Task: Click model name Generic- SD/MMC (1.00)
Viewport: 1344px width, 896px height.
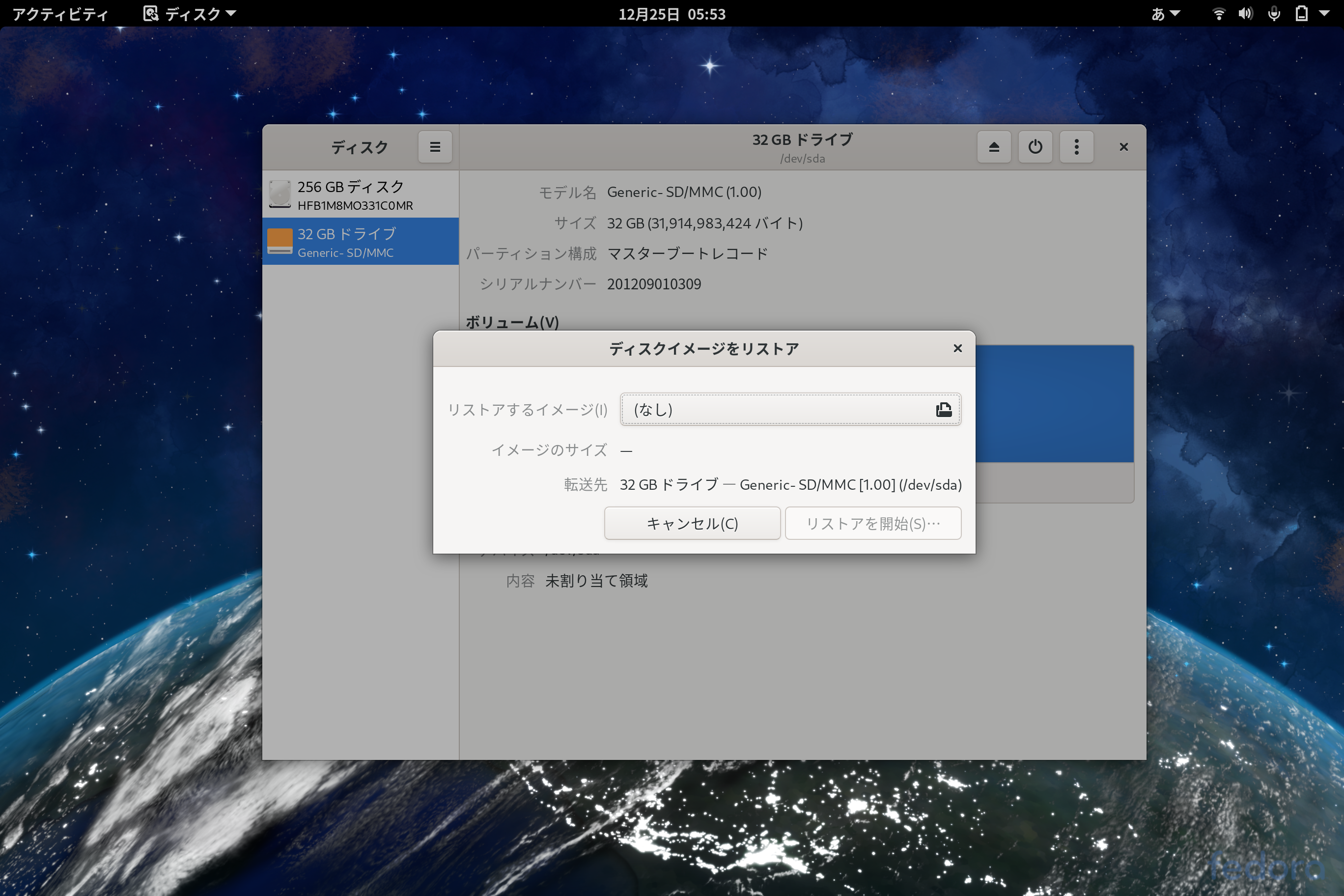Action: click(x=684, y=192)
